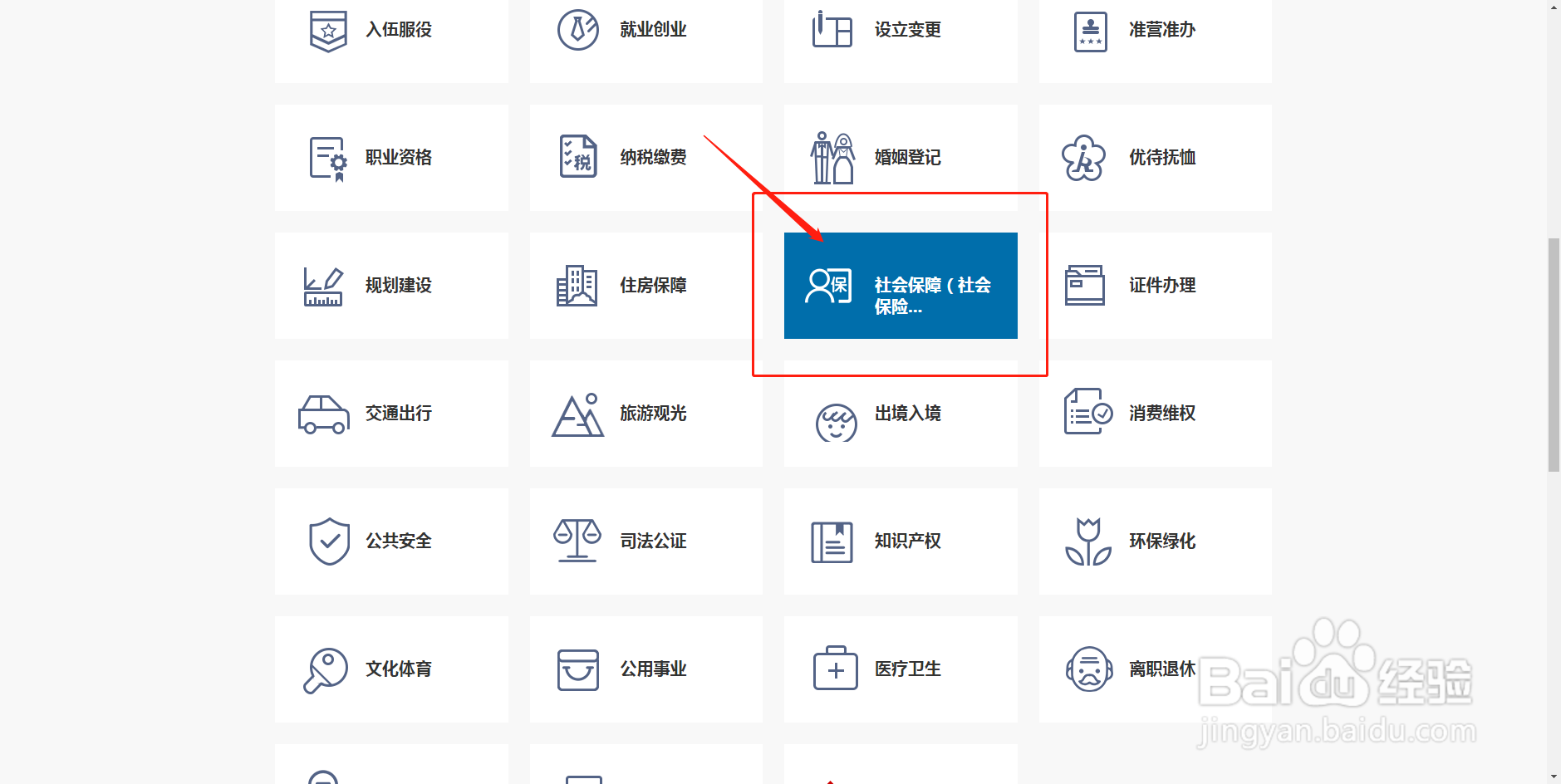Select the 社会保障（社会保险）highlighted service
1561x784 pixels.
900,285
